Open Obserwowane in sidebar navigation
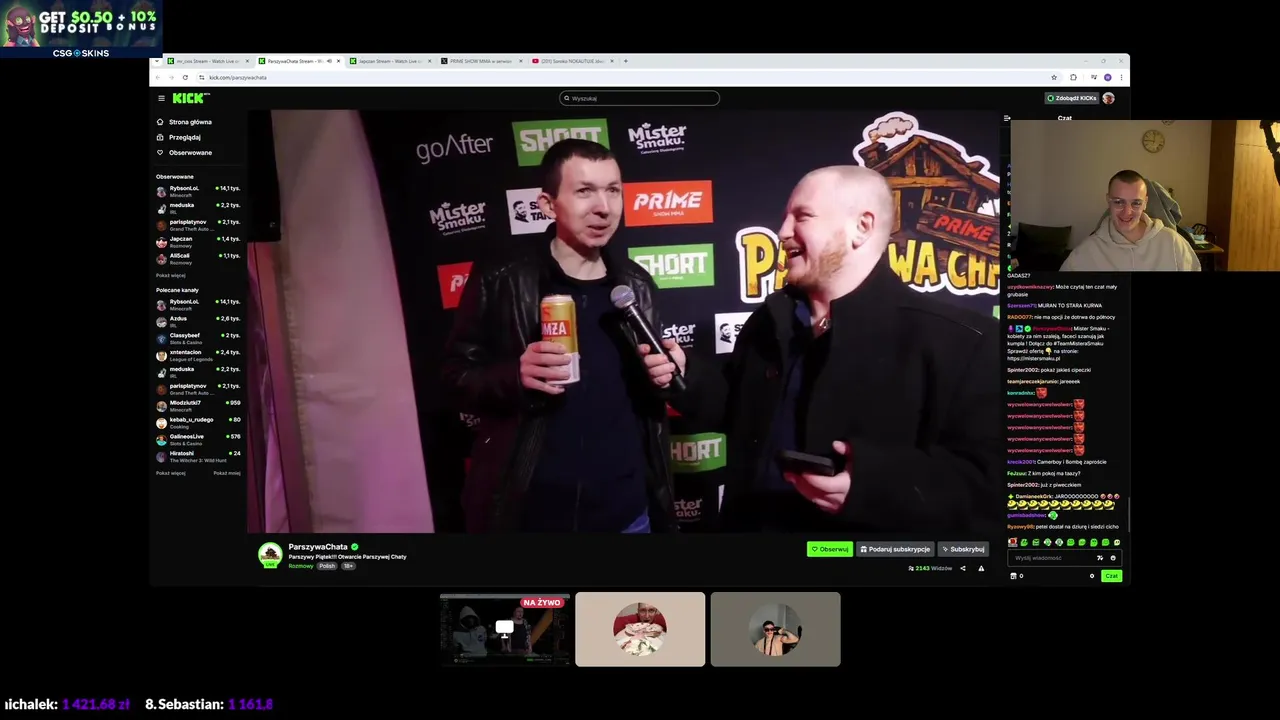The image size is (1280, 720). tap(184, 152)
